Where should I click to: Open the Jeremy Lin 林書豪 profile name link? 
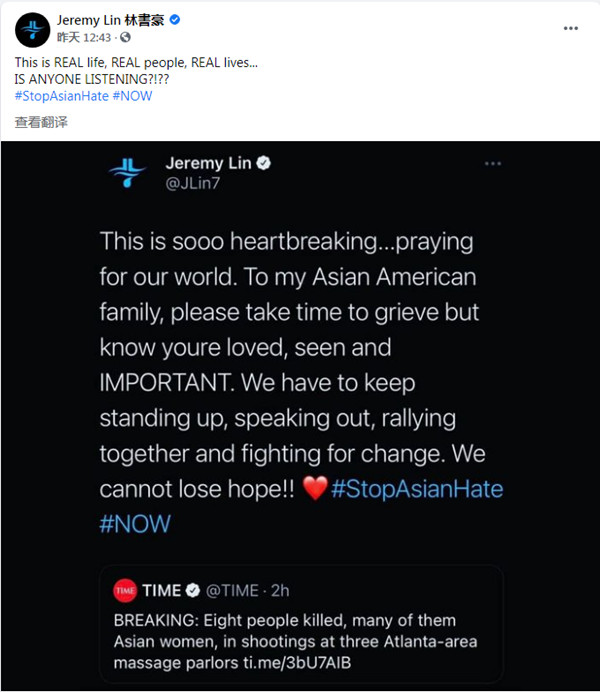click(x=110, y=20)
